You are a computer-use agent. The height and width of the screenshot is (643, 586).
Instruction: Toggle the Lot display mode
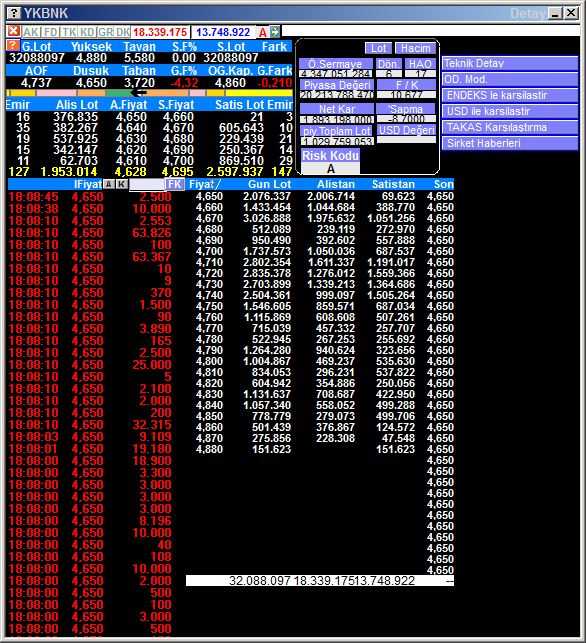click(x=378, y=48)
